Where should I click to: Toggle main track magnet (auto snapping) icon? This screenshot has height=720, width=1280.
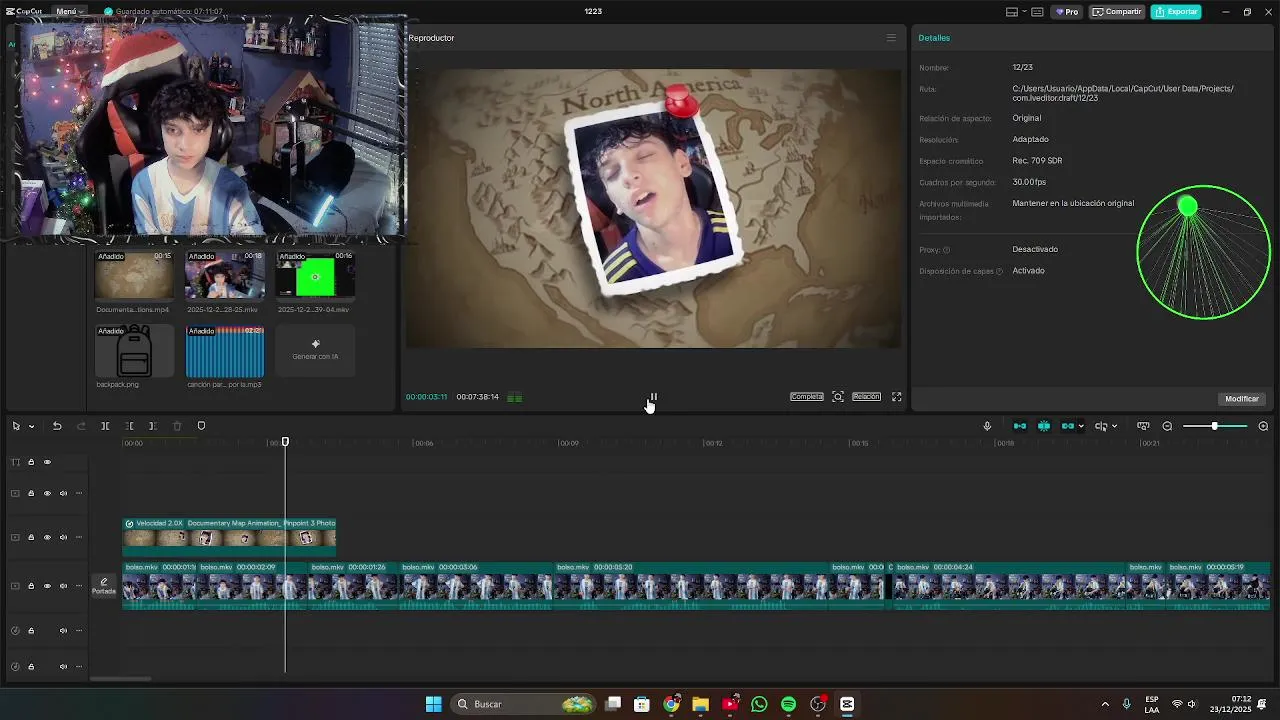1020,426
